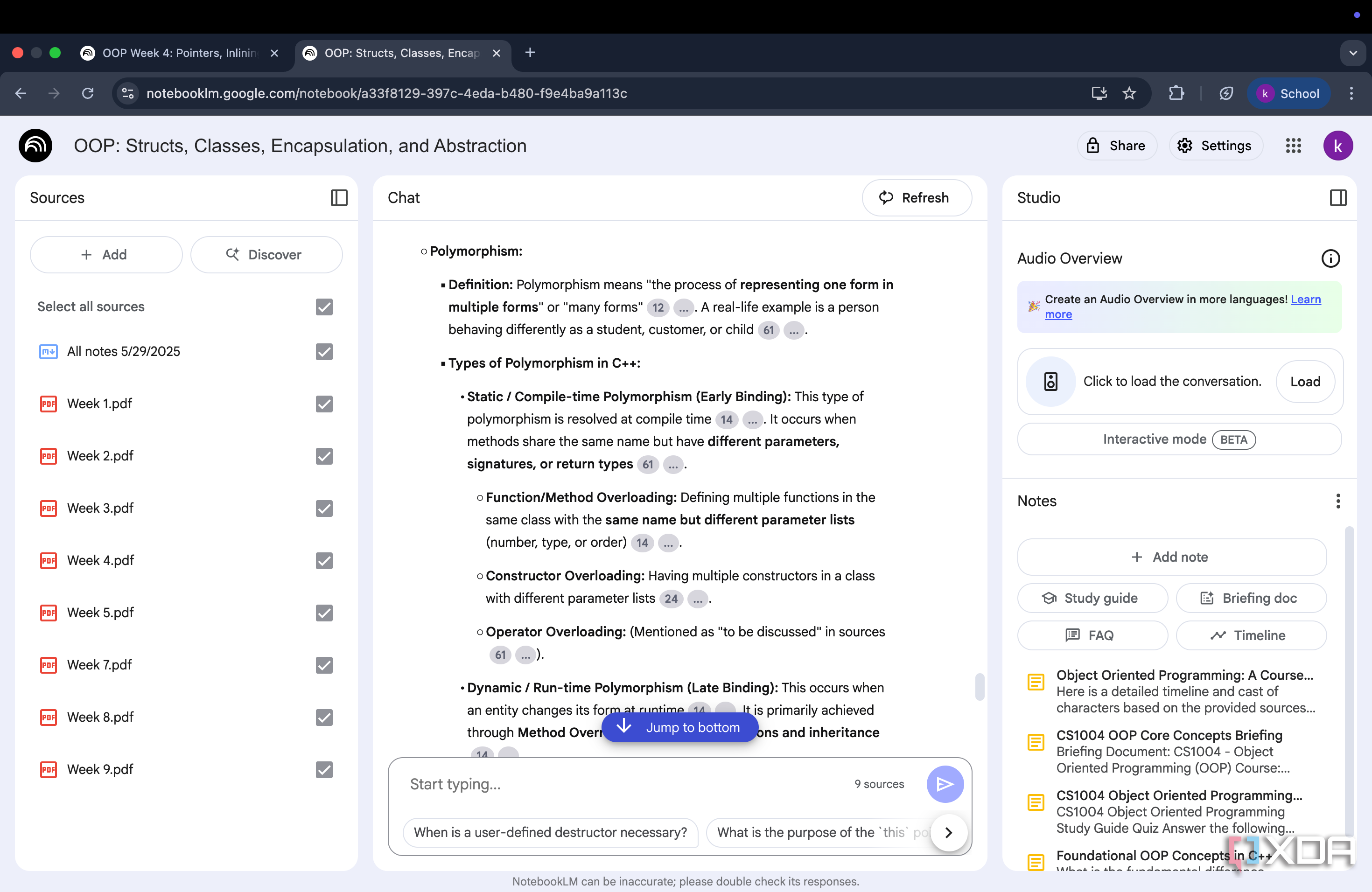
Task: Open Chrome extensions puzzle icon
Action: (x=1176, y=93)
